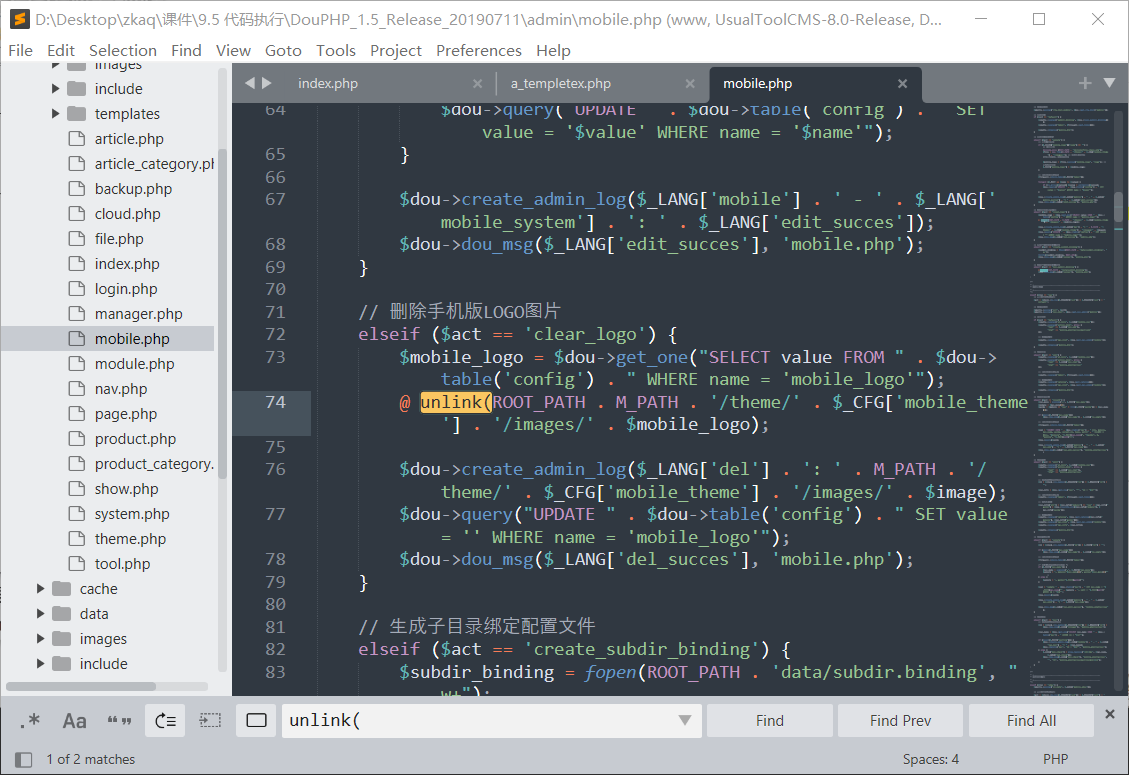Open system.php in sidebar
The width and height of the screenshot is (1129, 775).
132,514
